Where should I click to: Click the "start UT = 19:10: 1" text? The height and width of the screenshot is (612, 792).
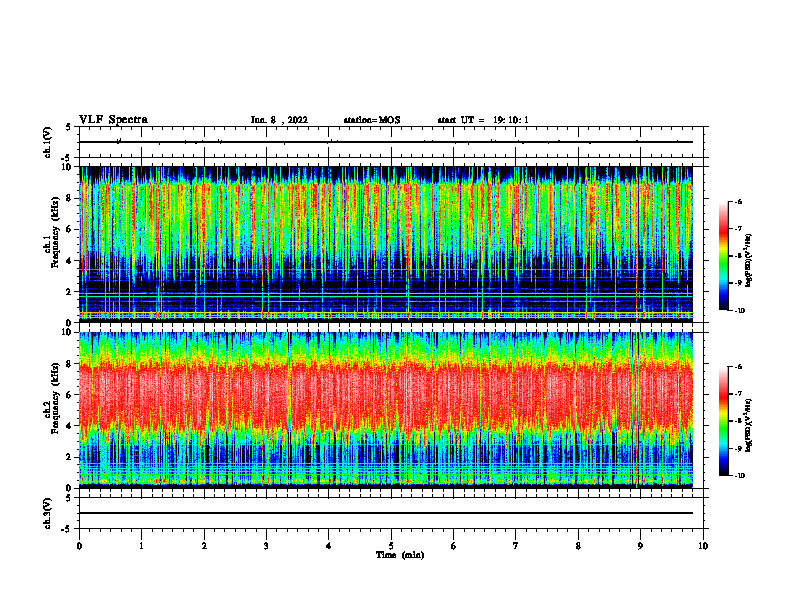(483, 120)
